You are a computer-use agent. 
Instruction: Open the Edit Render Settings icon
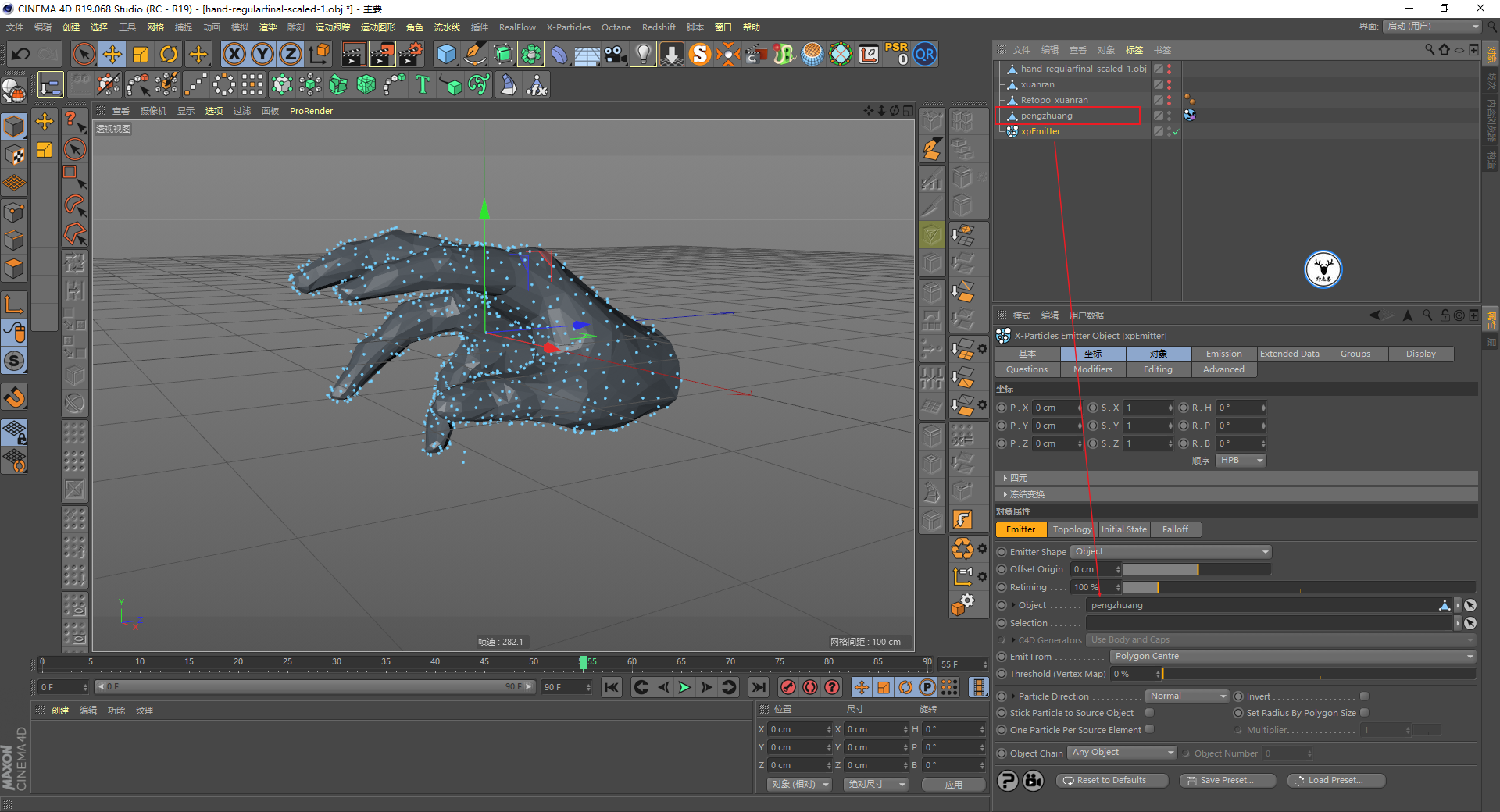pos(410,55)
